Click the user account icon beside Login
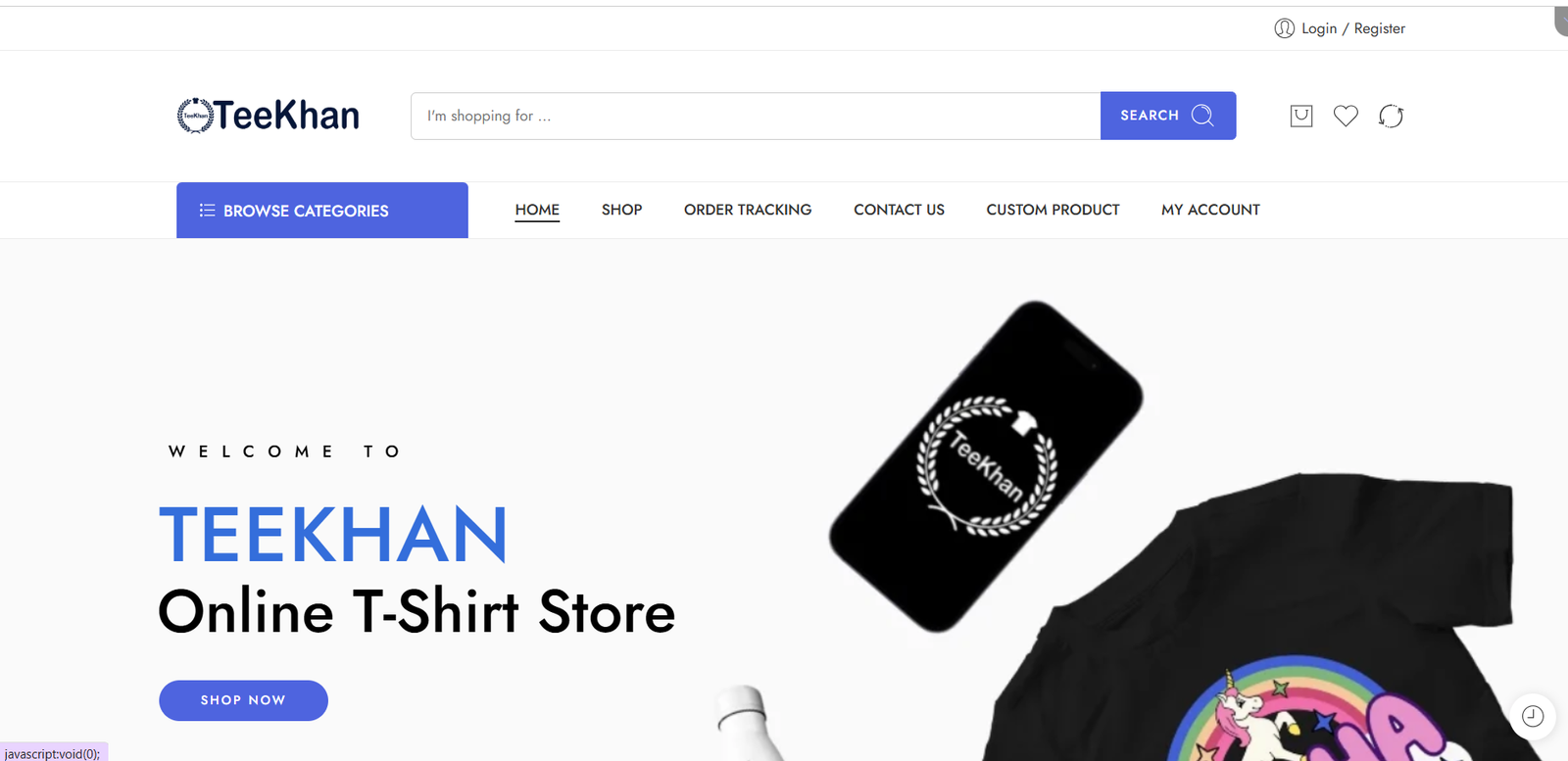Viewport: 1568px width, 761px height. [1284, 28]
